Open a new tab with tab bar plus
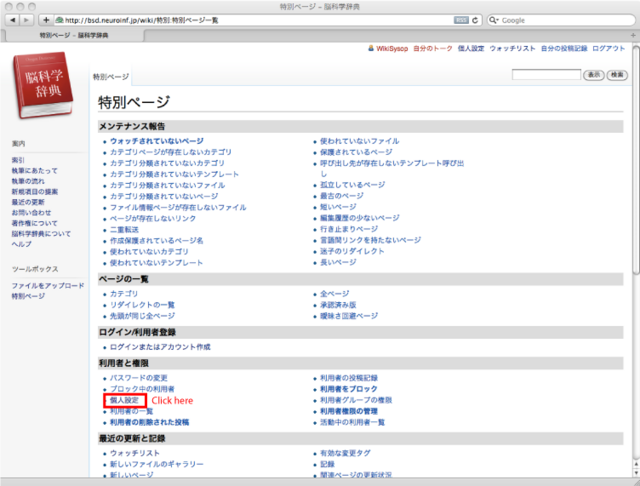Image resolution: width=640 pixels, height=486 pixels. pos(631,34)
